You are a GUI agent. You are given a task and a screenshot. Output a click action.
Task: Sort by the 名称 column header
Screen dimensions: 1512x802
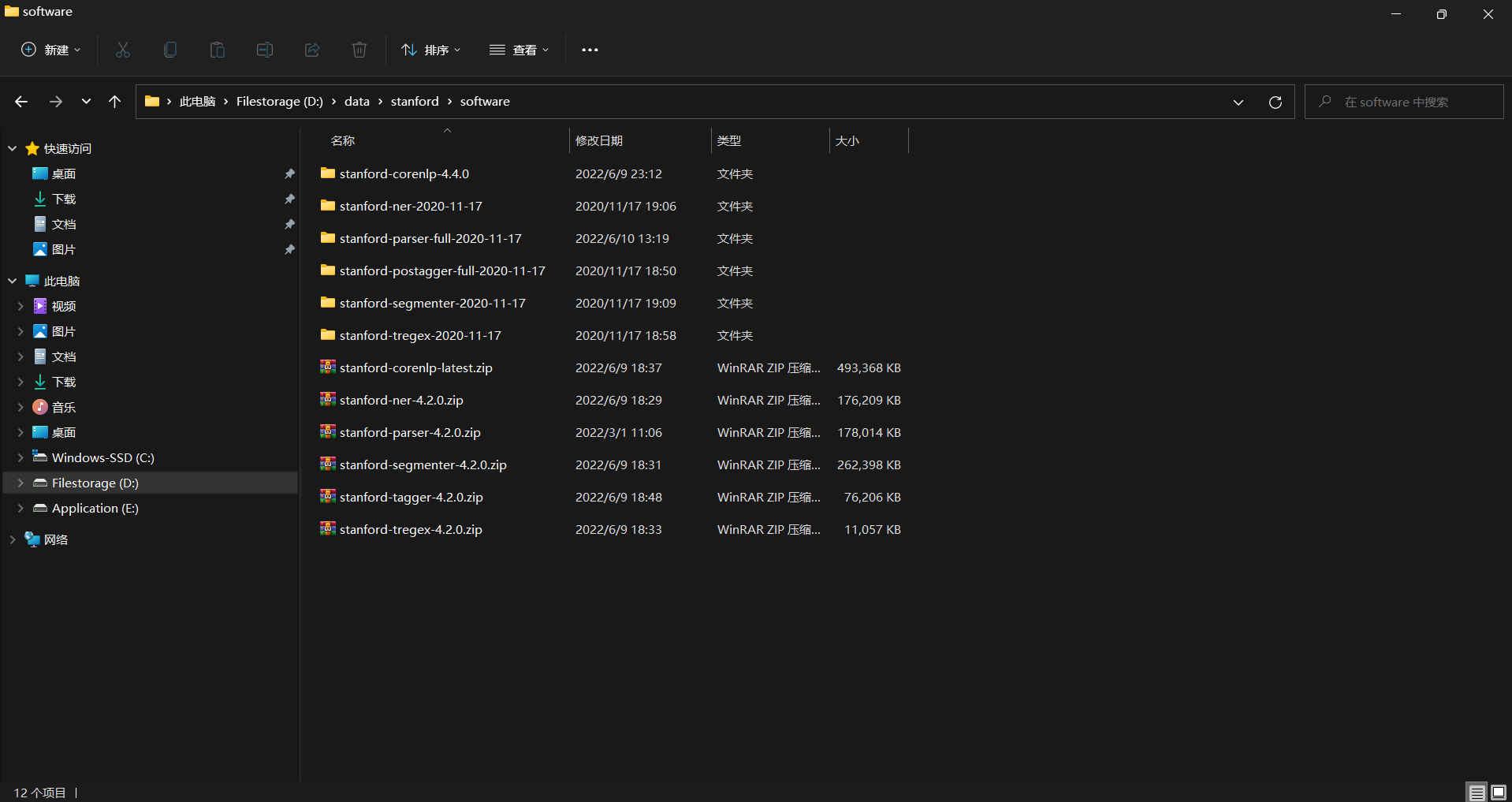coord(343,140)
